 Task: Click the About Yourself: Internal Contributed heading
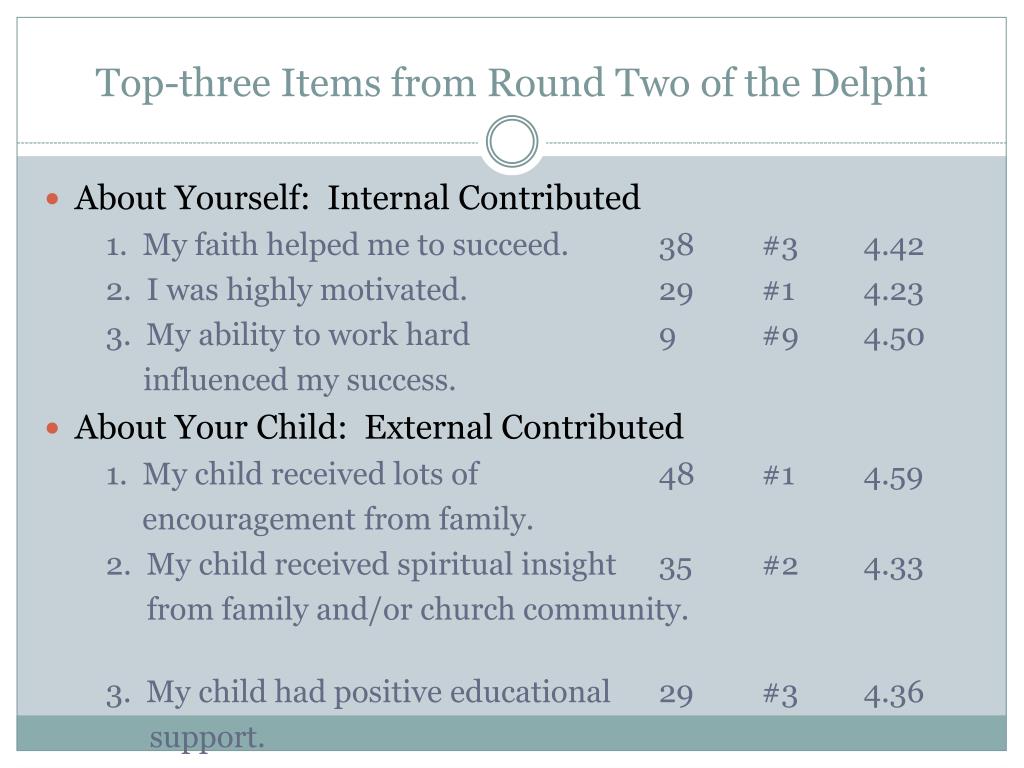point(357,198)
